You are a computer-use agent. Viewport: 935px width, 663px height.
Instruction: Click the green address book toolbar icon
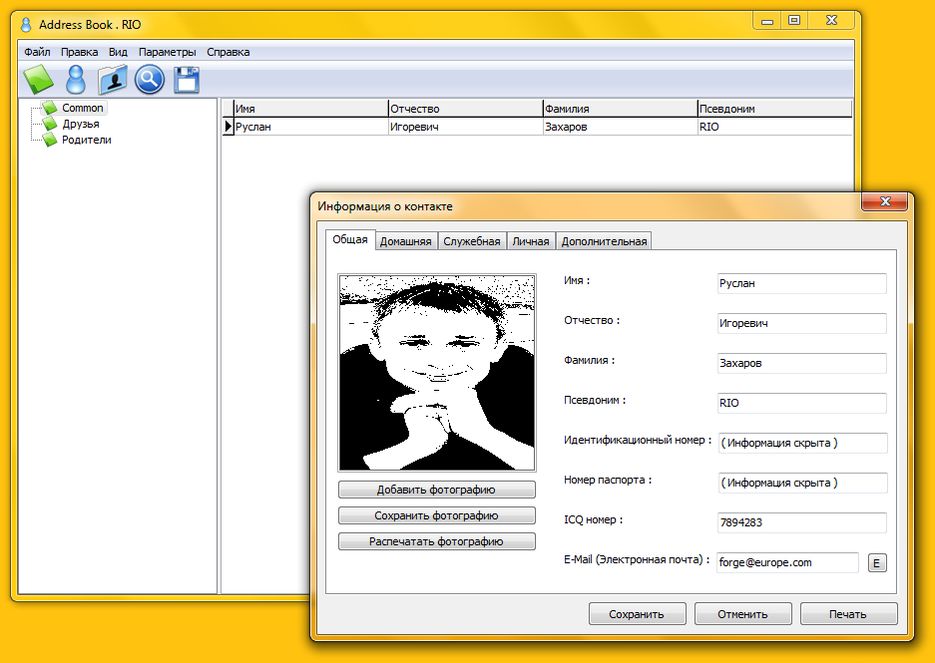(x=38, y=79)
